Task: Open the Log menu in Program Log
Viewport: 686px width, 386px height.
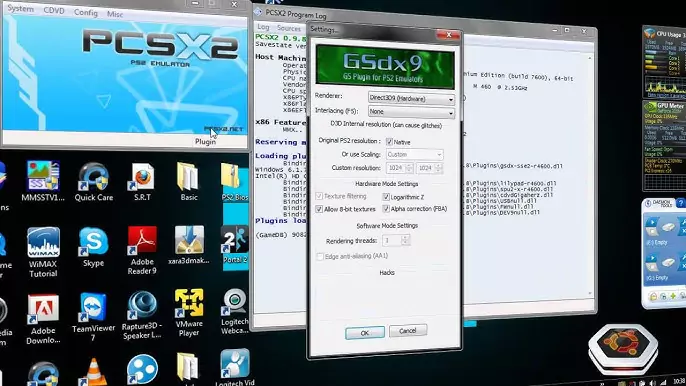Action: pos(263,27)
